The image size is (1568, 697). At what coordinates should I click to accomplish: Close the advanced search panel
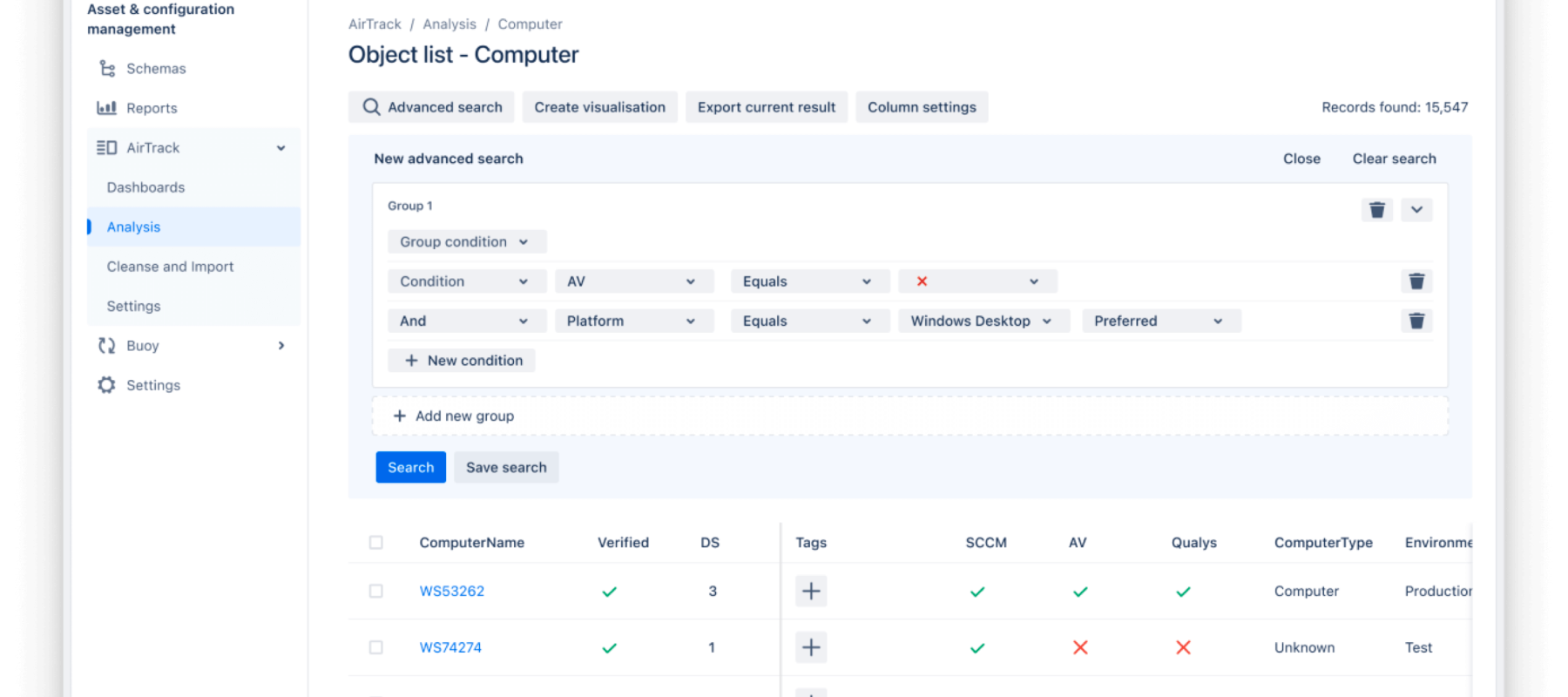click(x=1301, y=159)
